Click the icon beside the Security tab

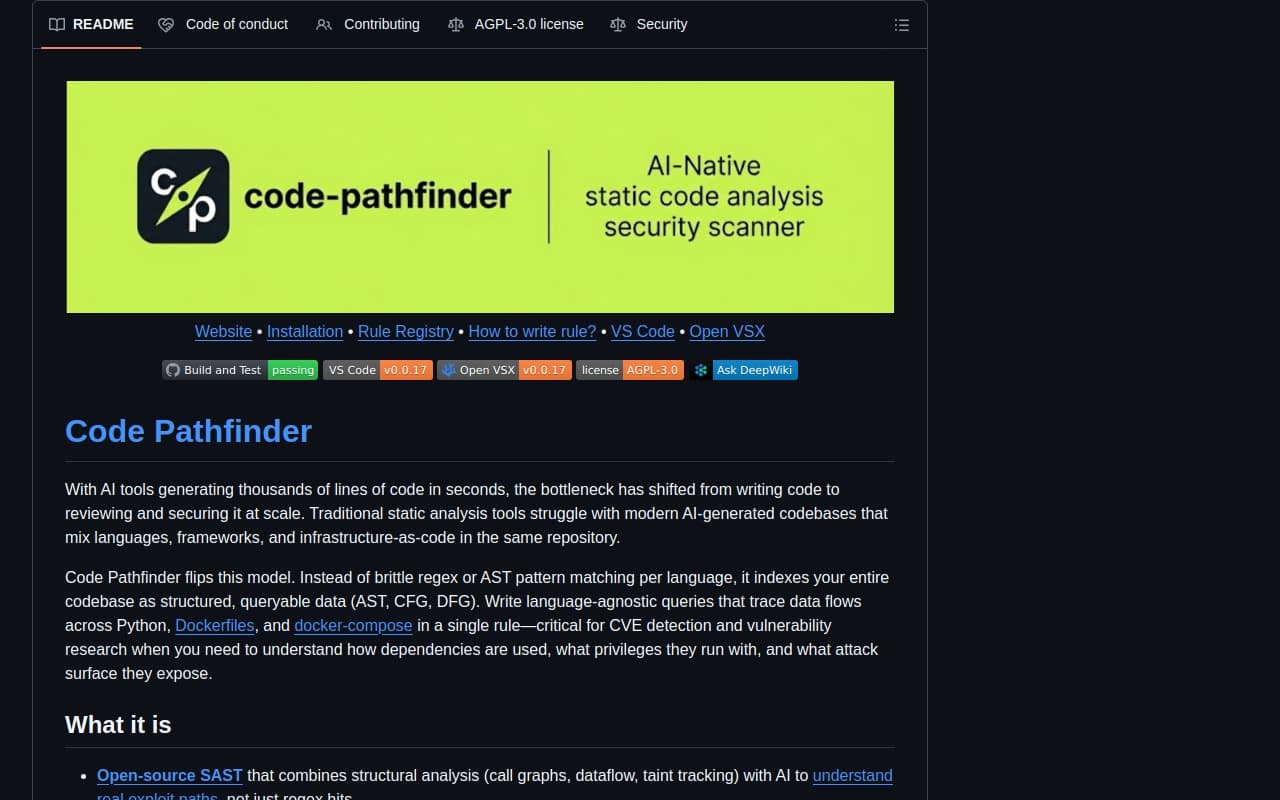(x=618, y=24)
